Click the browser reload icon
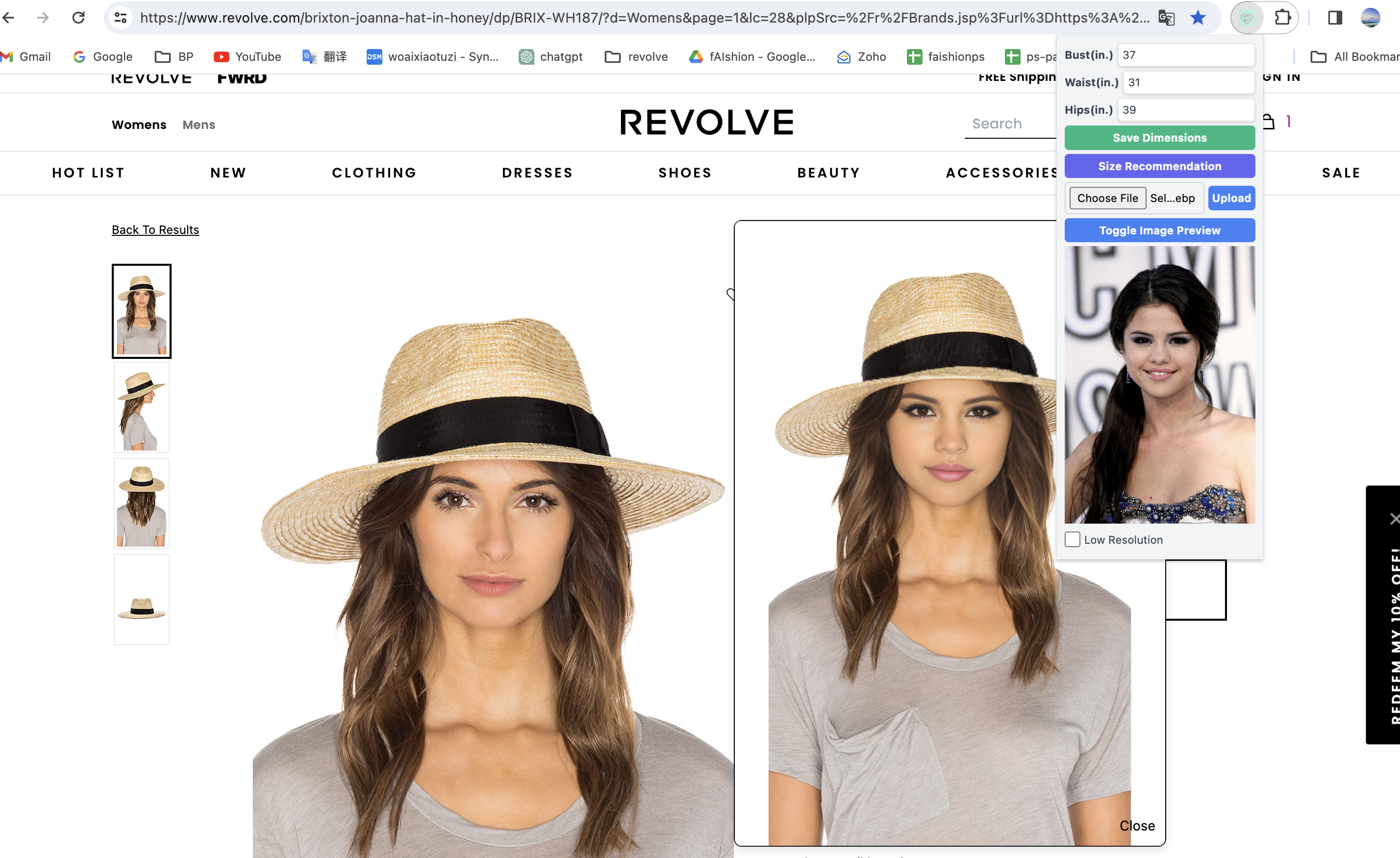The image size is (1400, 858). coord(78,18)
